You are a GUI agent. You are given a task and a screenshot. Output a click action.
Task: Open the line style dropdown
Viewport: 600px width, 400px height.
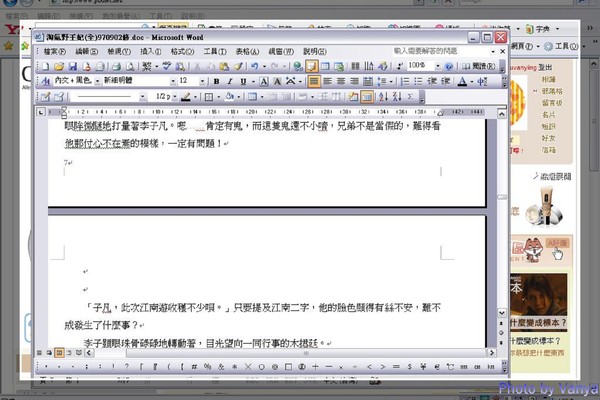click(142, 97)
